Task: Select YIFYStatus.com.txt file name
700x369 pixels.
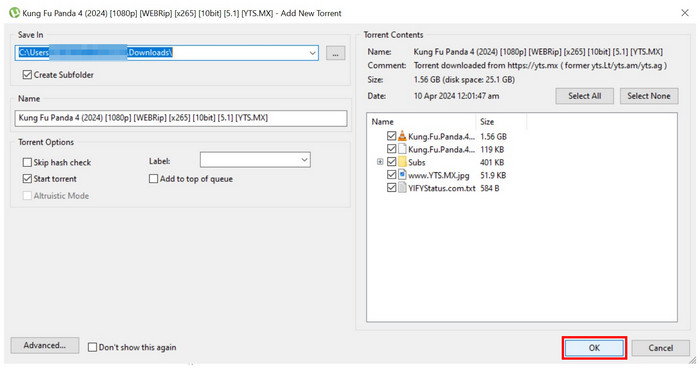Action: tap(442, 188)
